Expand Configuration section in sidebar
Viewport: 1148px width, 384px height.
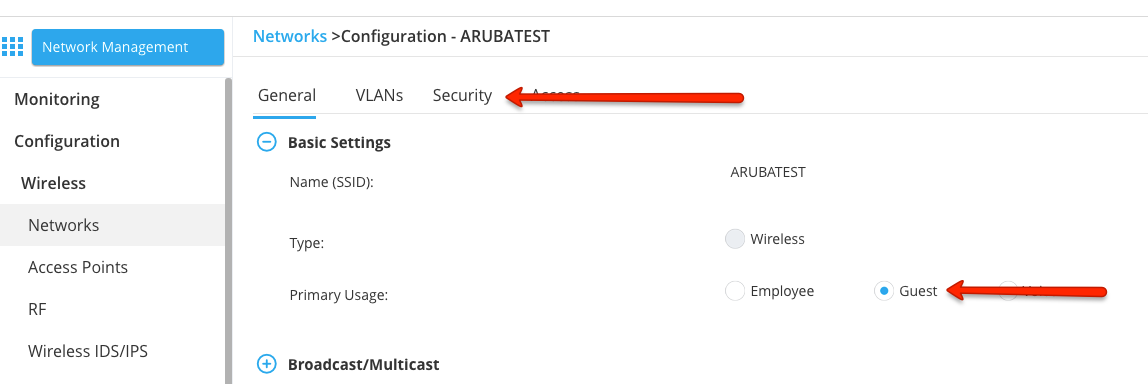67,141
